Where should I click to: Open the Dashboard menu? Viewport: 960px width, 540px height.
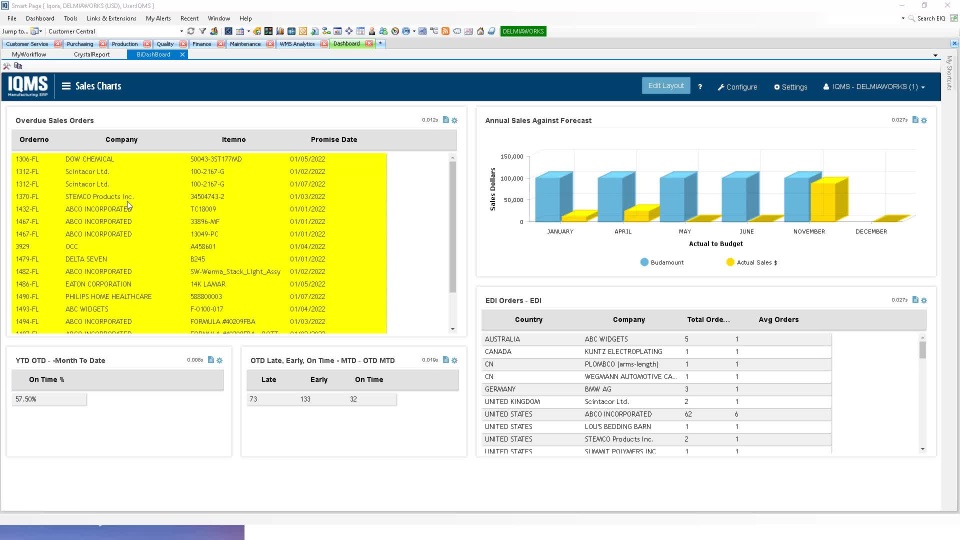click(x=40, y=18)
